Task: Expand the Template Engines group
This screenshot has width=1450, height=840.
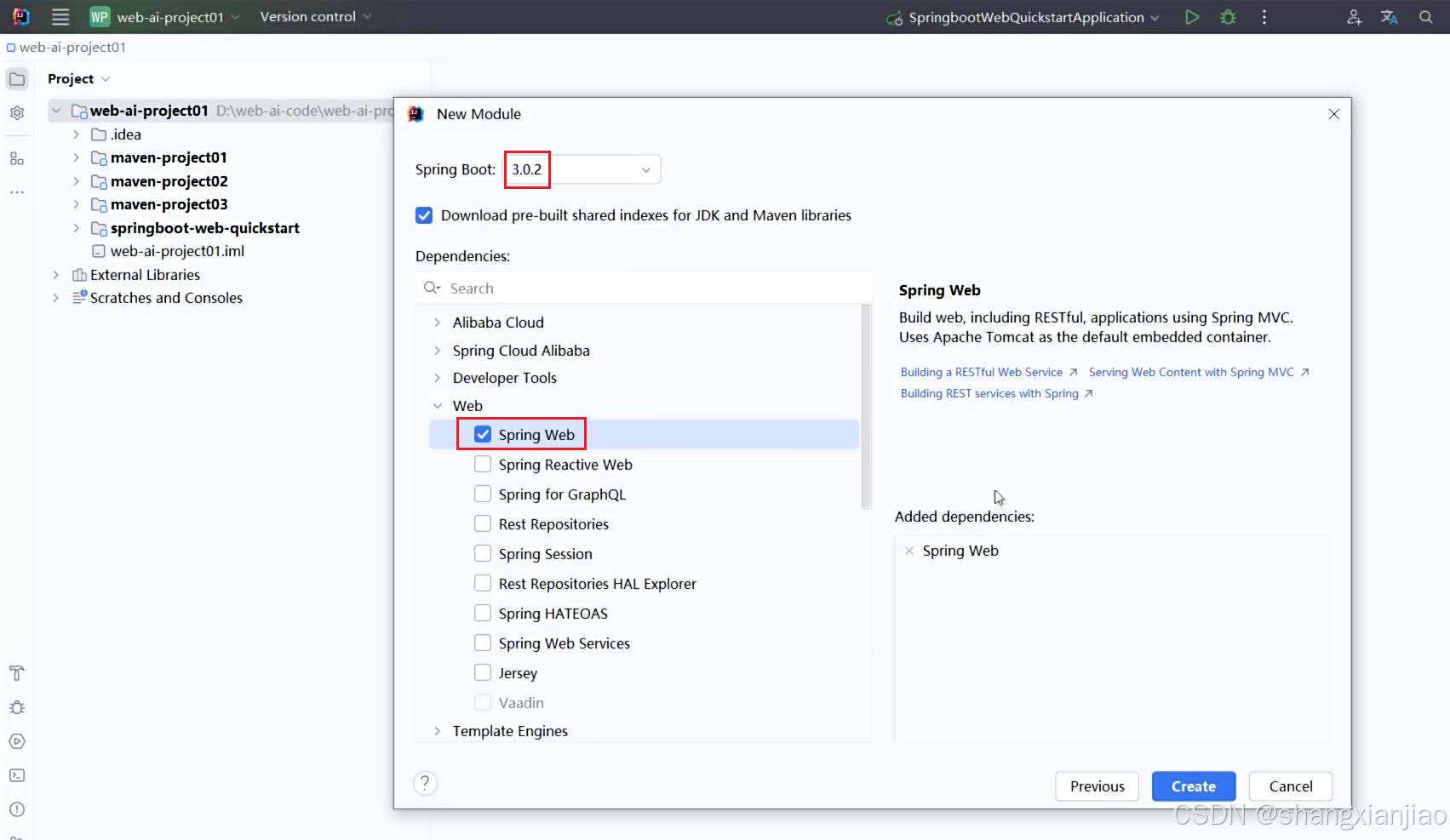Action: coord(438,731)
